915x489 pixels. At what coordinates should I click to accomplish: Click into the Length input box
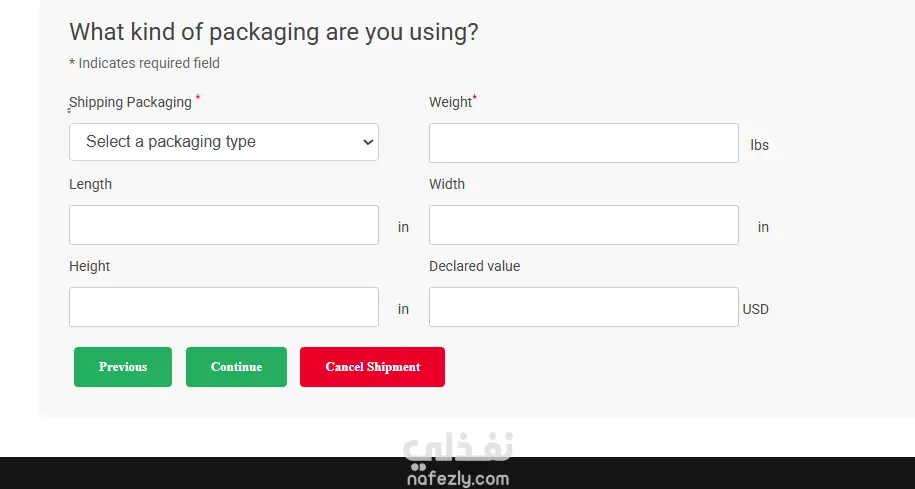223,225
